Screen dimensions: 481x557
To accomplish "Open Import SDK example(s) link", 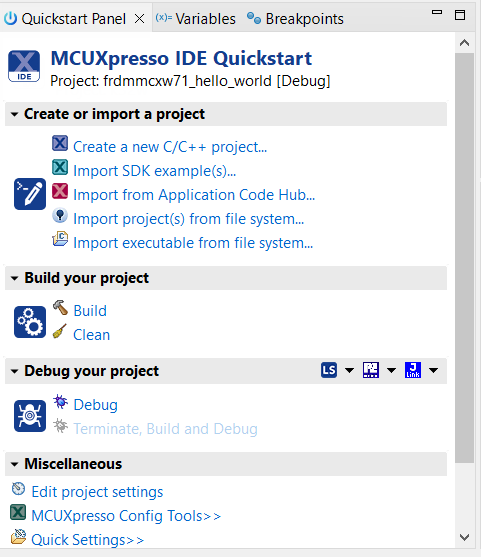I will tap(155, 171).
